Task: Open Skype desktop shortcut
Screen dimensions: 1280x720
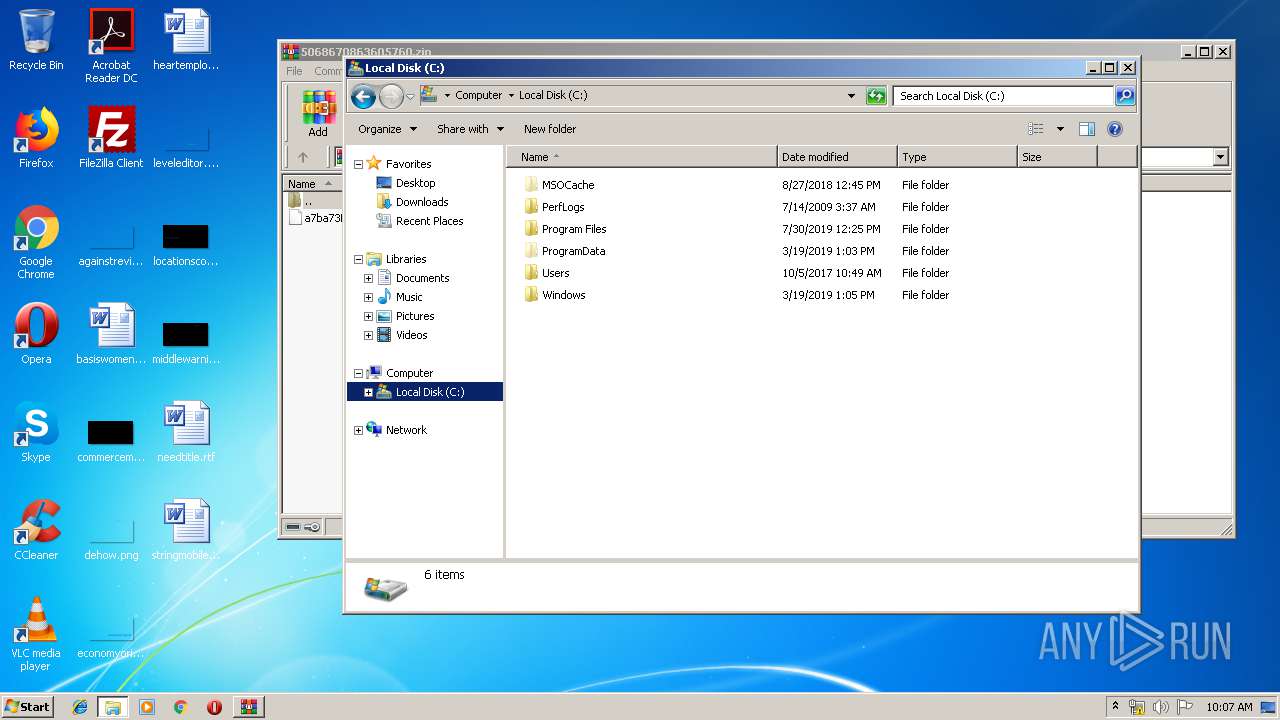Action: coord(36,432)
